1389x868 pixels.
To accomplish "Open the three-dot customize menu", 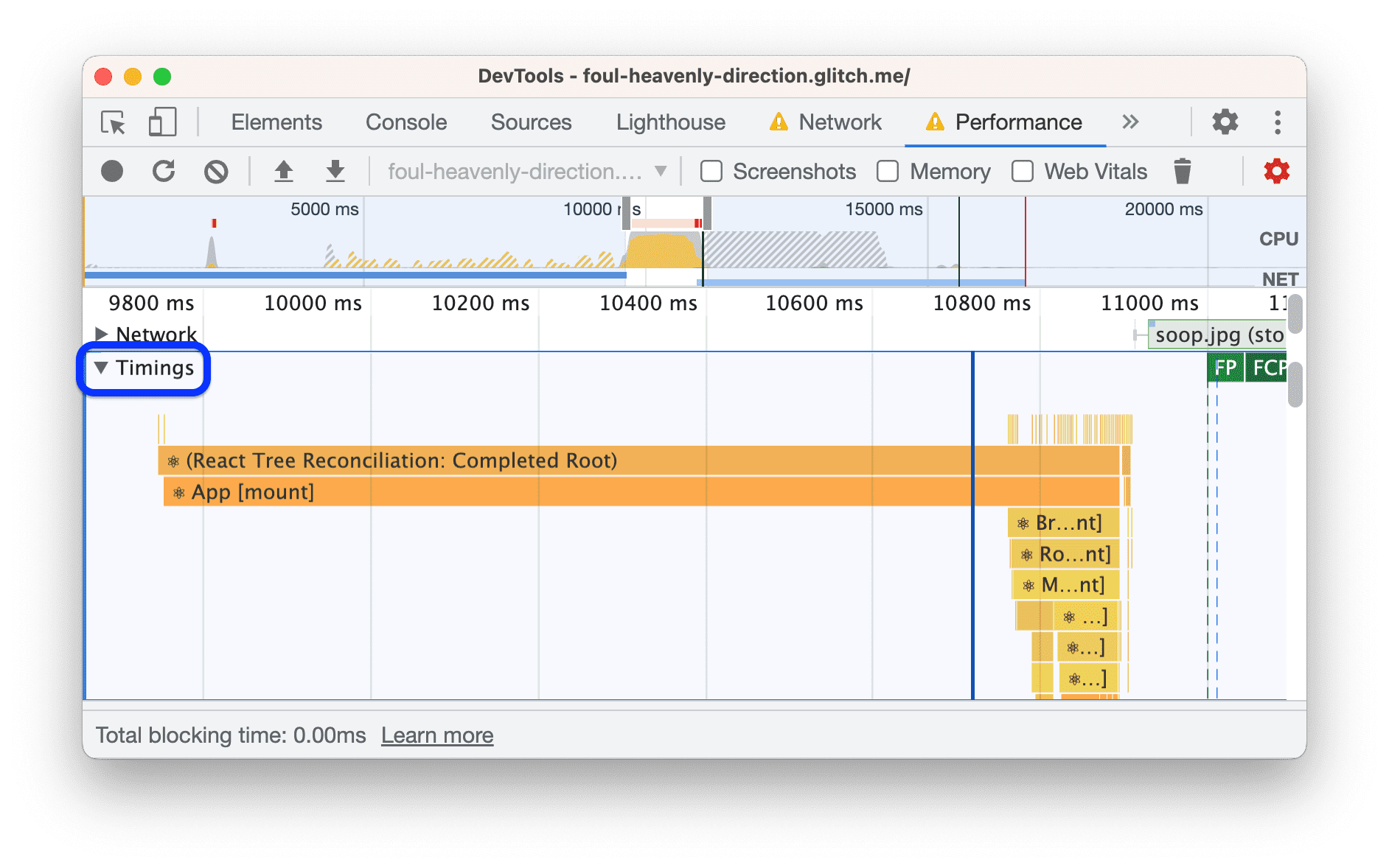I will (x=1278, y=122).
